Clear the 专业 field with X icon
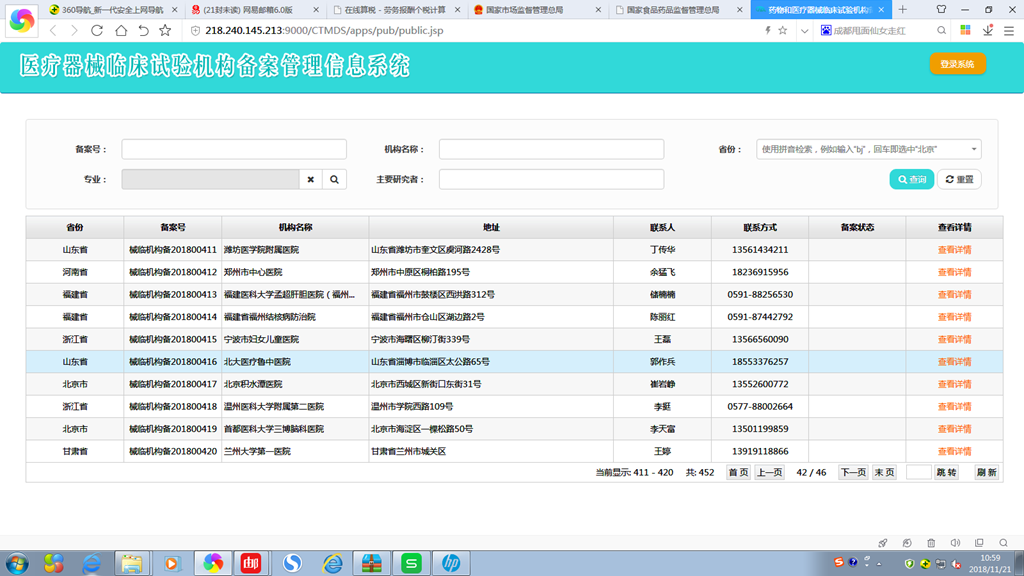This screenshot has width=1024, height=576. pos(311,180)
